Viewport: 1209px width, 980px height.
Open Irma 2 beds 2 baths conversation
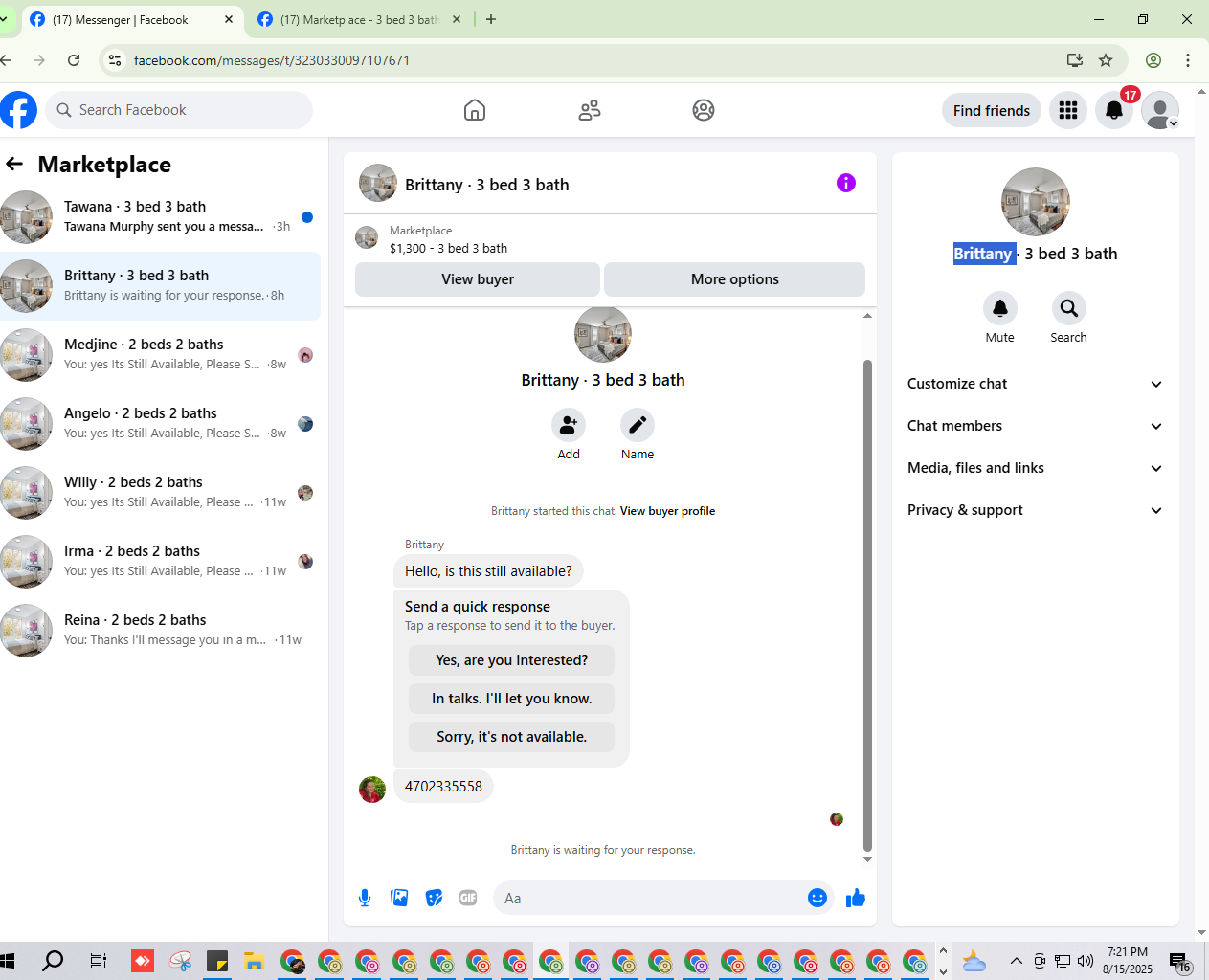pos(160,562)
